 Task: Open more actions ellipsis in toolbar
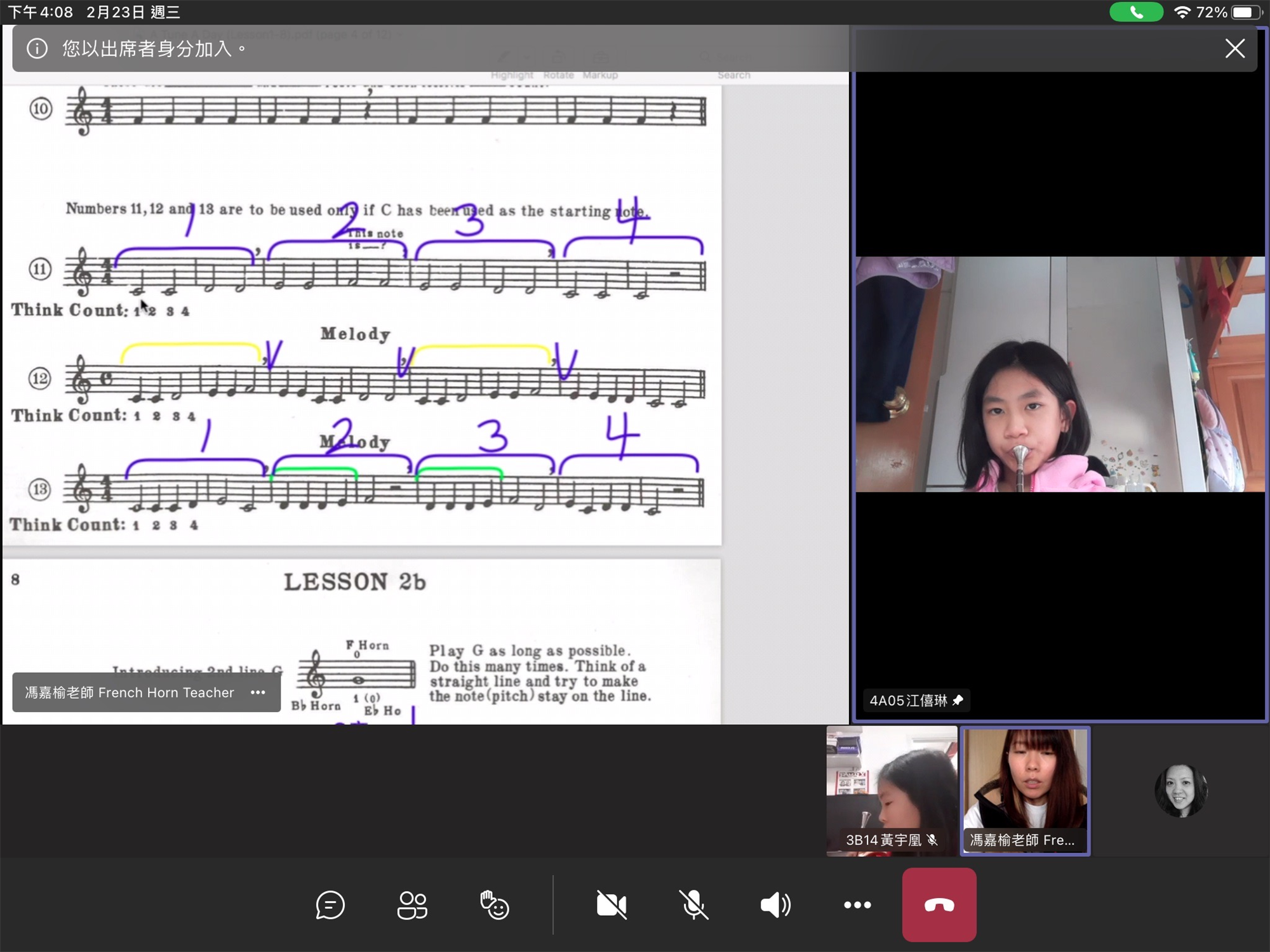[x=857, y=905]
